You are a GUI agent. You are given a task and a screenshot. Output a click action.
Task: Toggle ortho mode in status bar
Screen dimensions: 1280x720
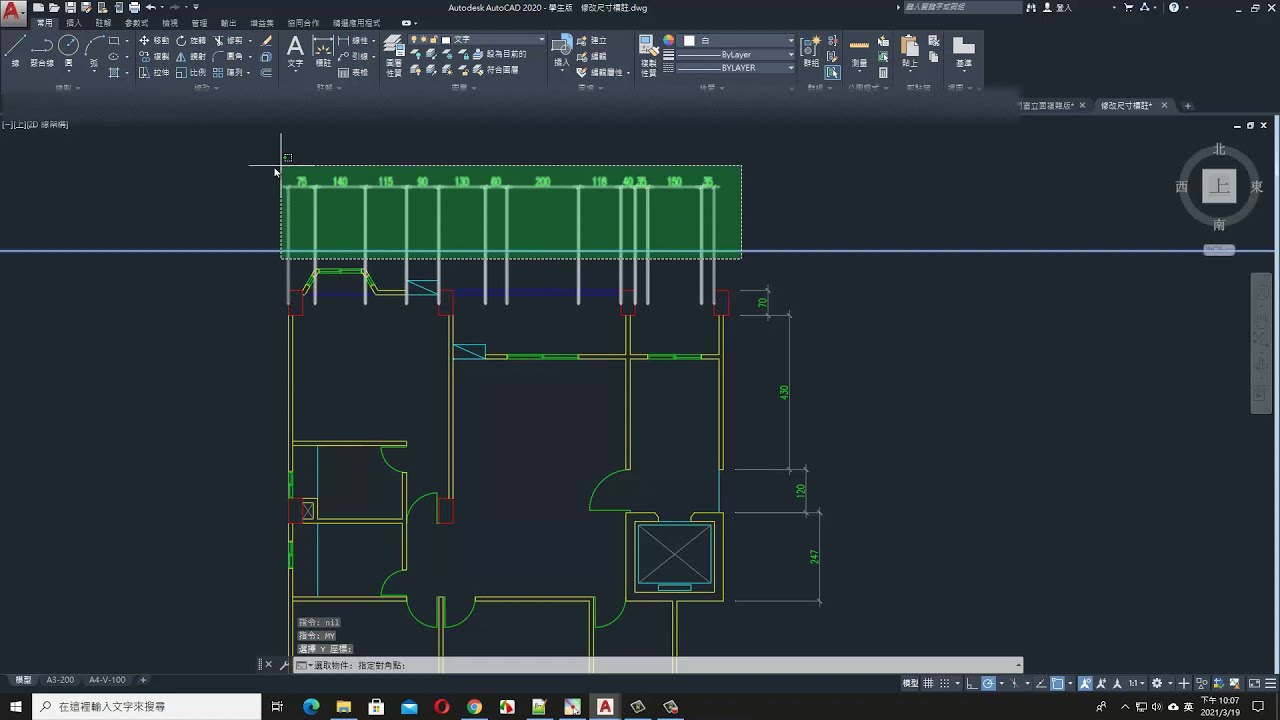pyautogui.click(x=972, y=683)
